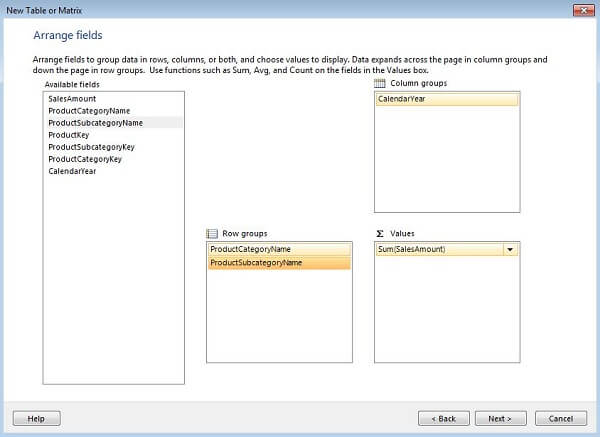600x437 pixels.
Task: Click the Sigma icon beside Values
Action: pos(380,233)
